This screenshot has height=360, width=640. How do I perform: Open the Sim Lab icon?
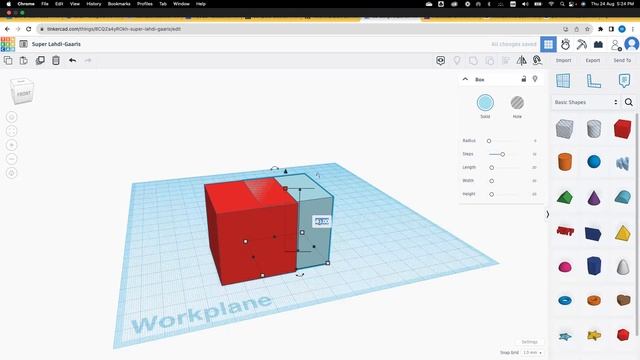[565, 44]
